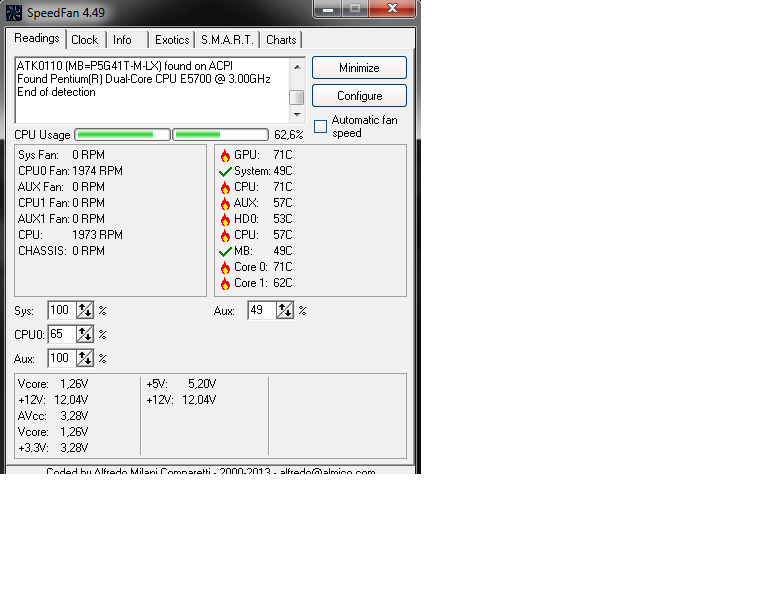Click the green checkmark next to System 49C

pyautogui.click(x=225, y=171)
